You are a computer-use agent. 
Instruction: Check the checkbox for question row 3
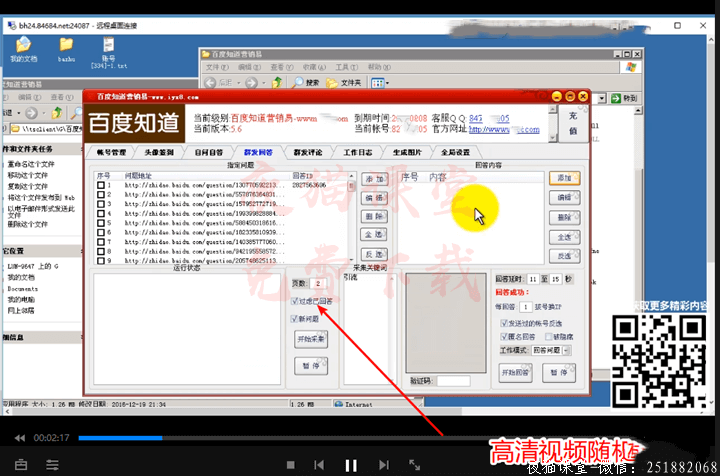[101, 204]
